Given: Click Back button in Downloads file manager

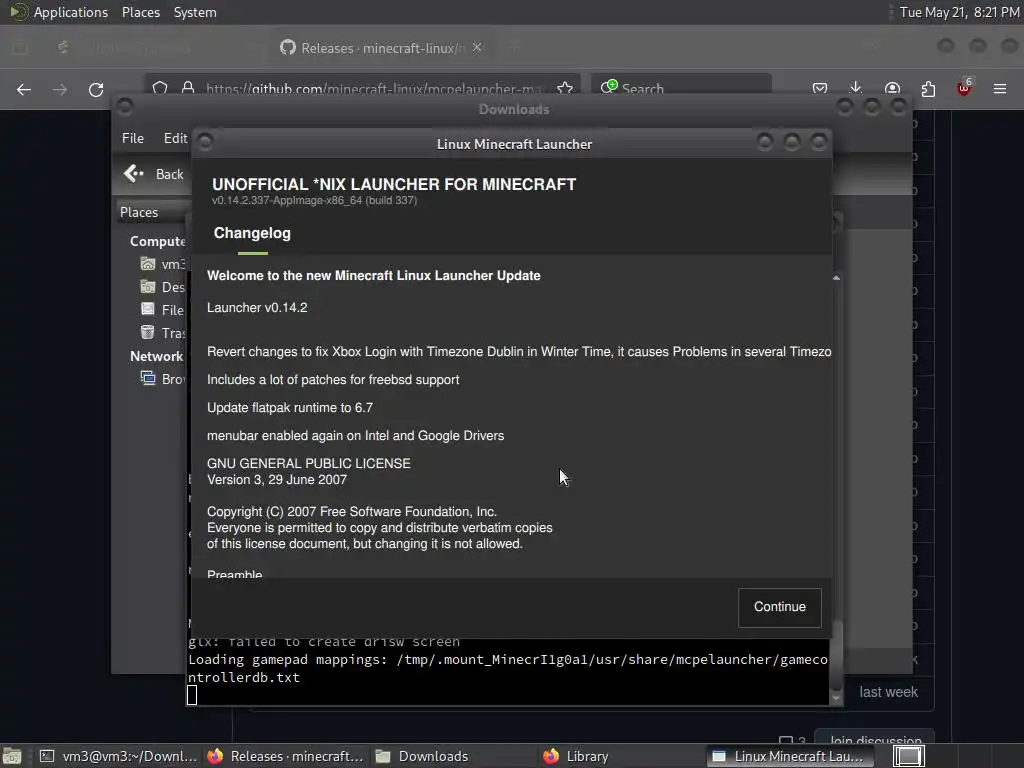Looking at the screenshot, I should pyautogui.click(x=154, y=174).
